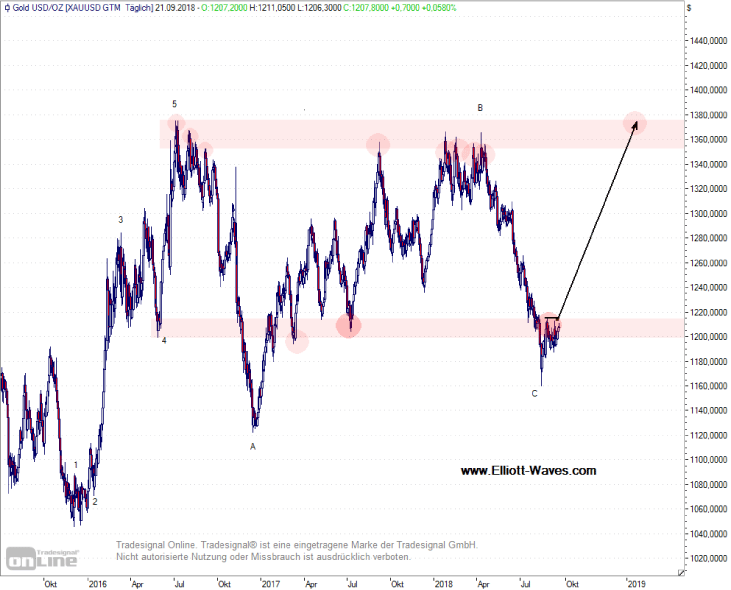Open the www.Elliott-Waves.com link
The width and height of the screenshot is (731, 590).
pyautogui.click(x=528, y=471)
